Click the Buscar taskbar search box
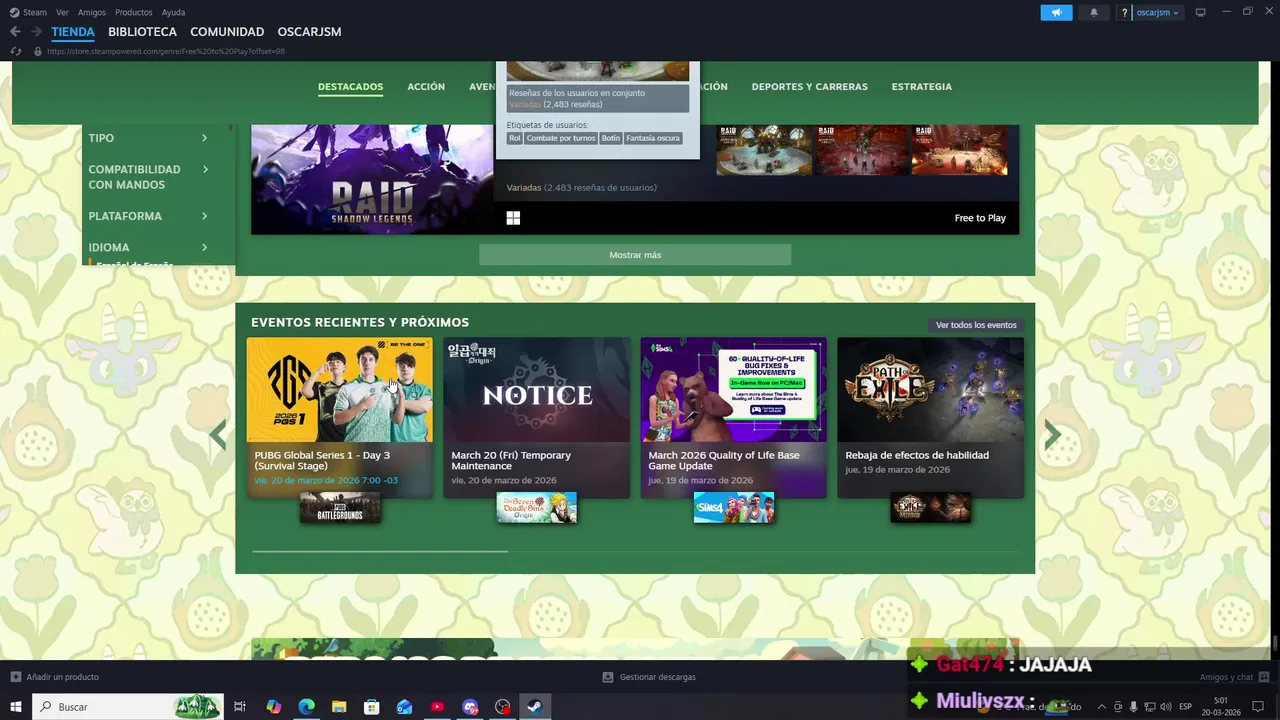1280x720 pixels. [128, 707]
